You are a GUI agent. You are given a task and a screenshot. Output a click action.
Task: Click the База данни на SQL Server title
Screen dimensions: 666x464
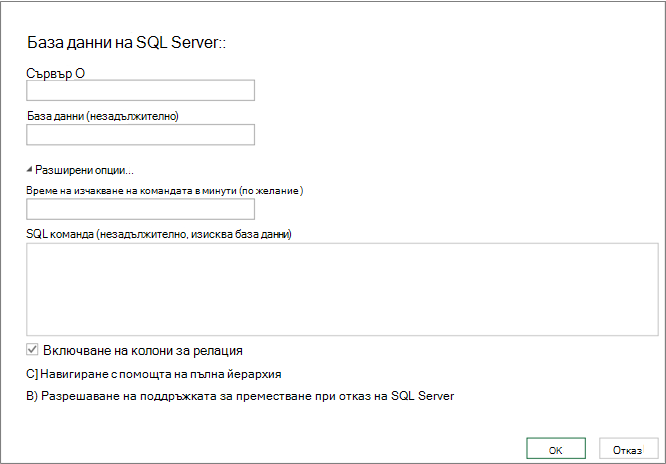point(126,43)
